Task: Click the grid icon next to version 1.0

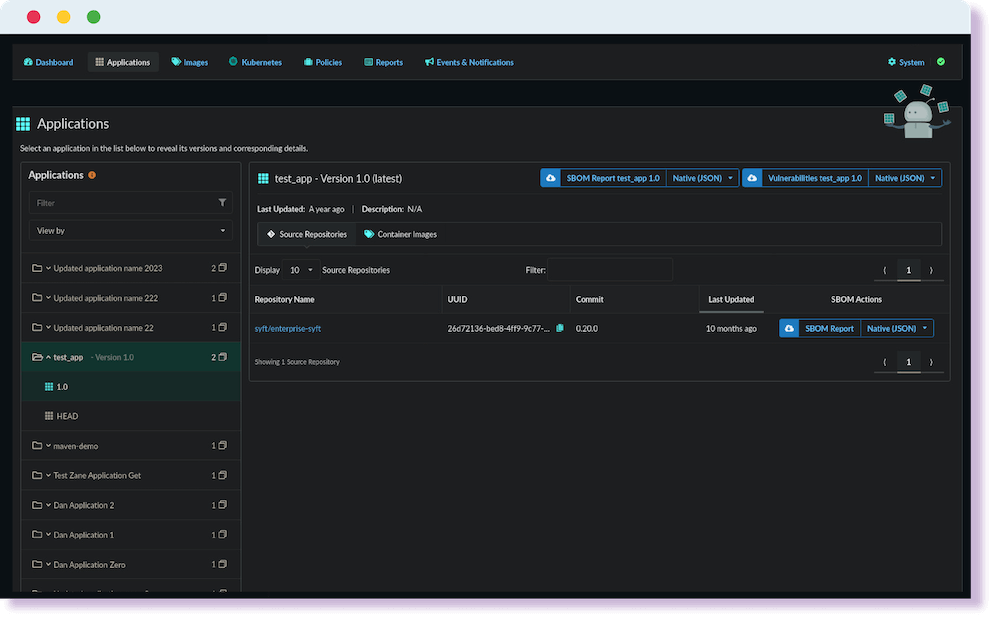Action: click(49, 387)
